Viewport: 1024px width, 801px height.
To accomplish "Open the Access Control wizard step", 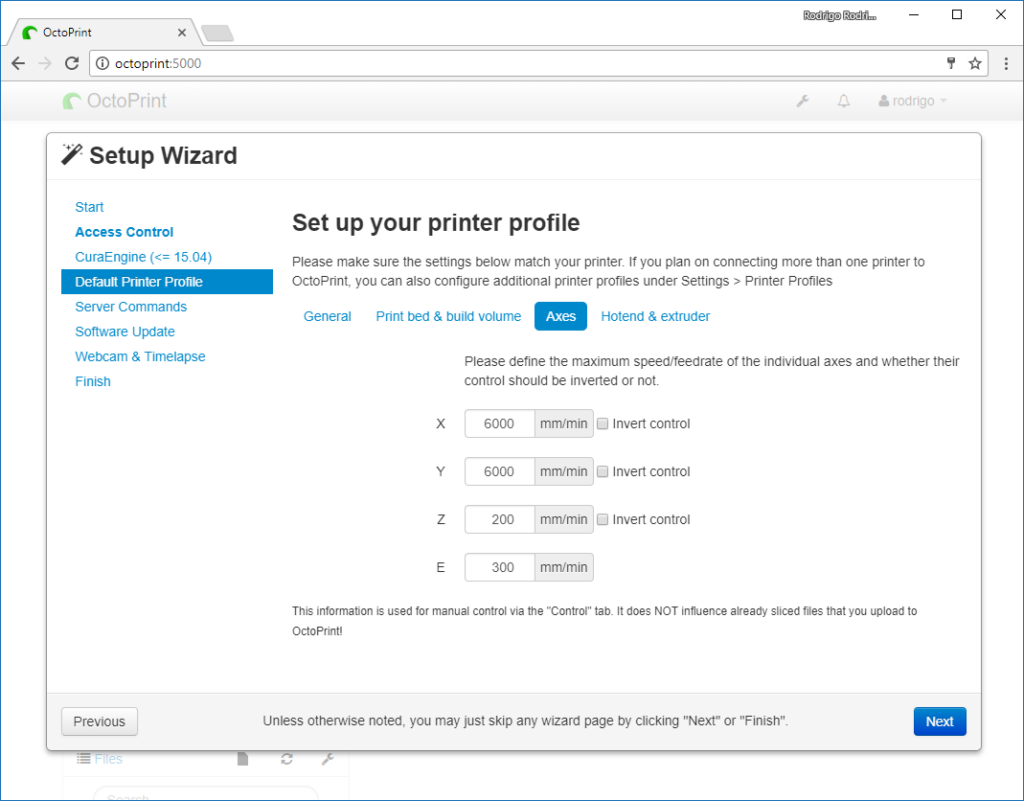I will [x=124, y=232].
